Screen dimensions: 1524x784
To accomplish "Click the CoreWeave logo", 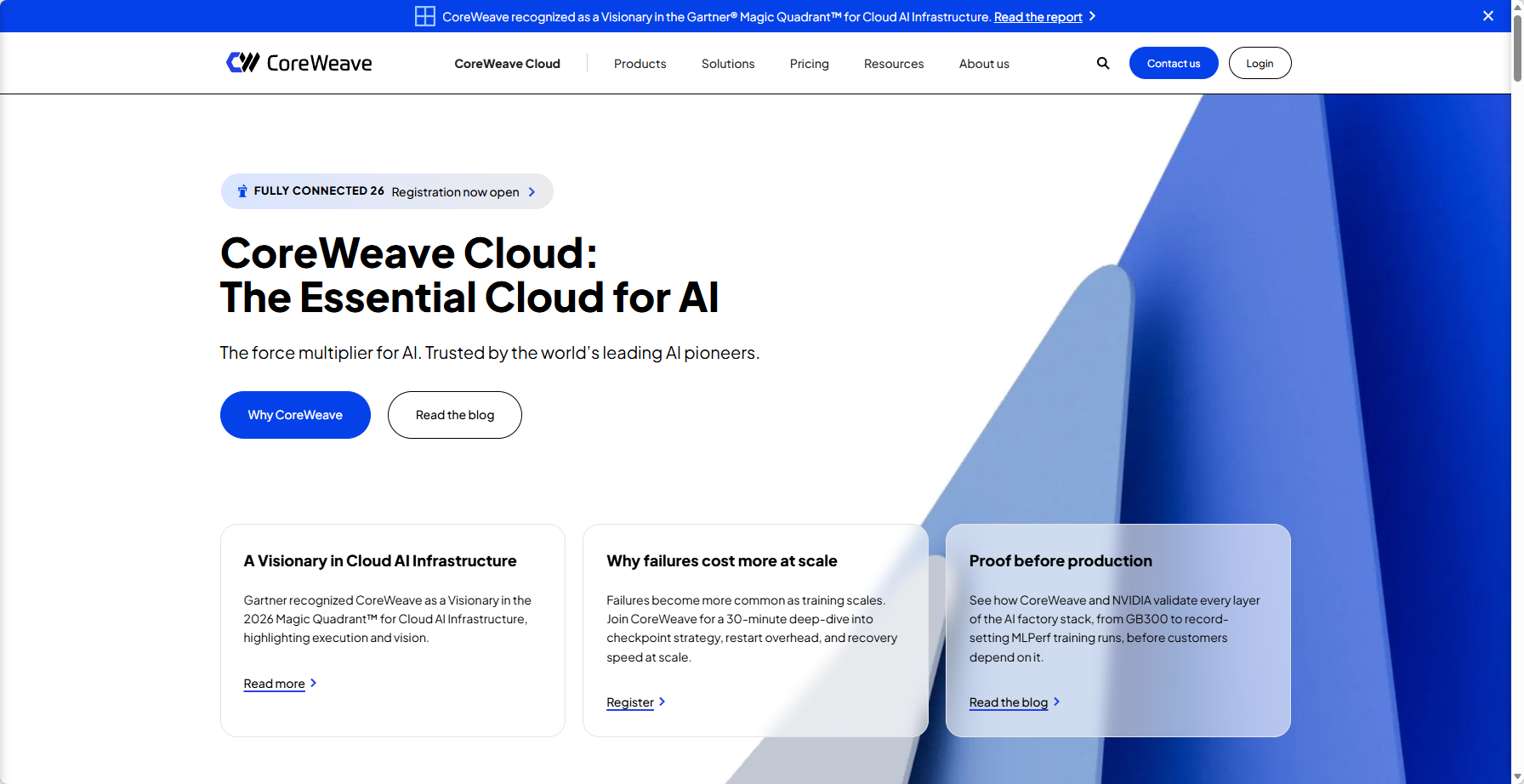I will pos(299,63).
